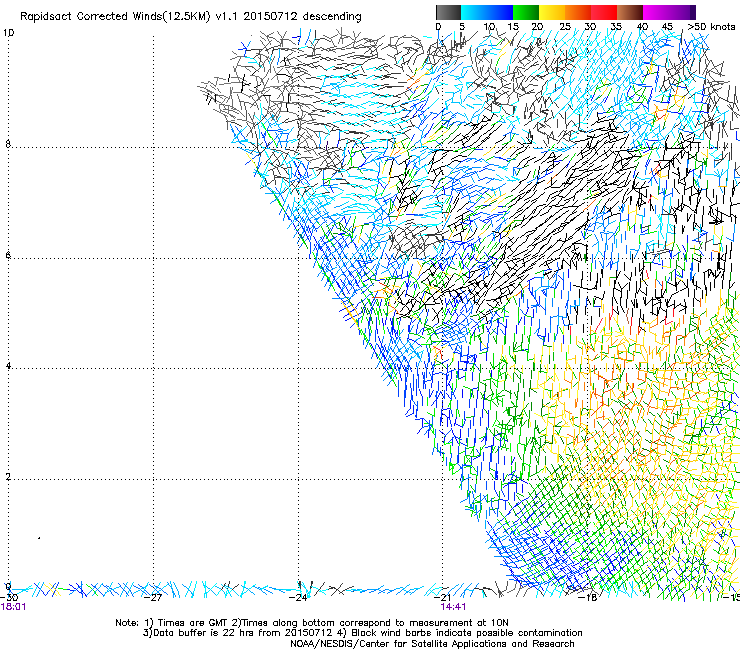
Task: Click the red 30-35 knots legend swatch
Action: pos(604,12)
